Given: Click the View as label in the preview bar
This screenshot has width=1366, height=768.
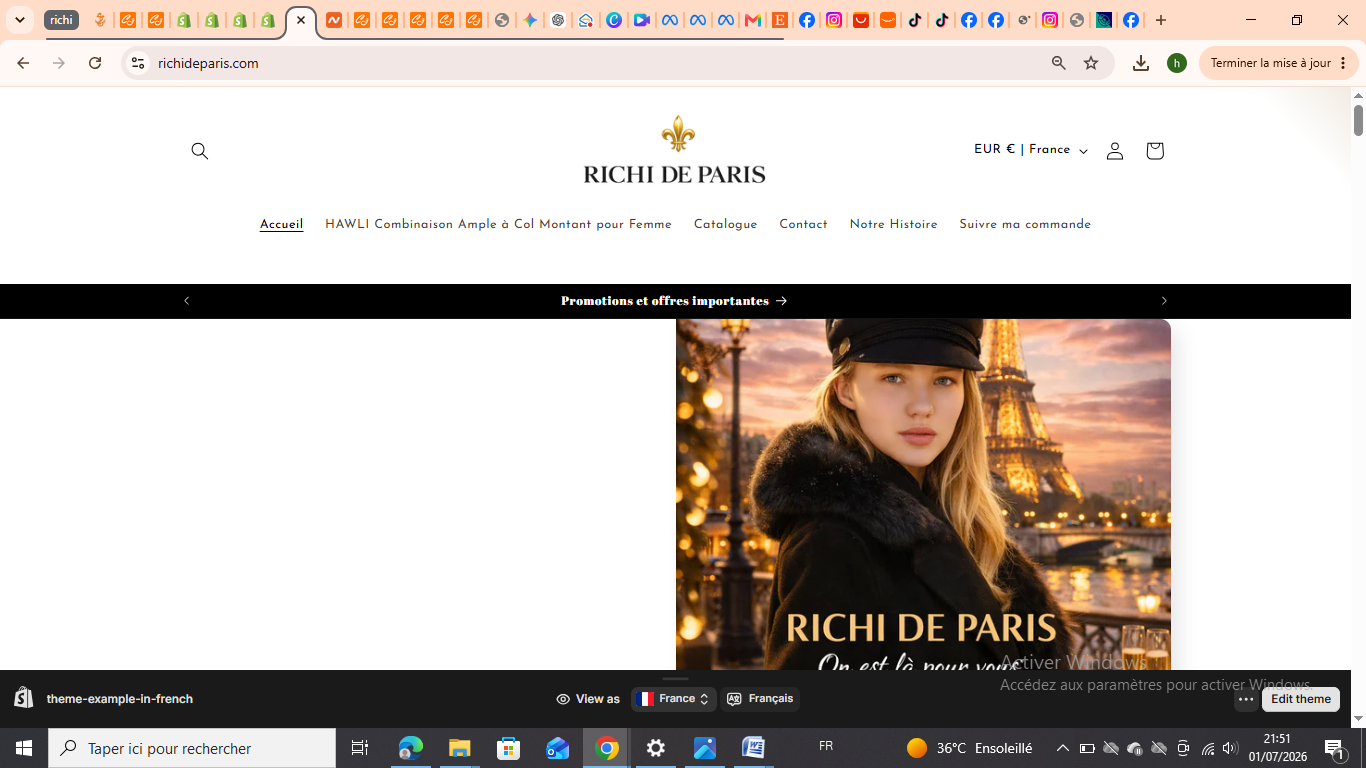Looking at the screenshot, I should (588, 699).
